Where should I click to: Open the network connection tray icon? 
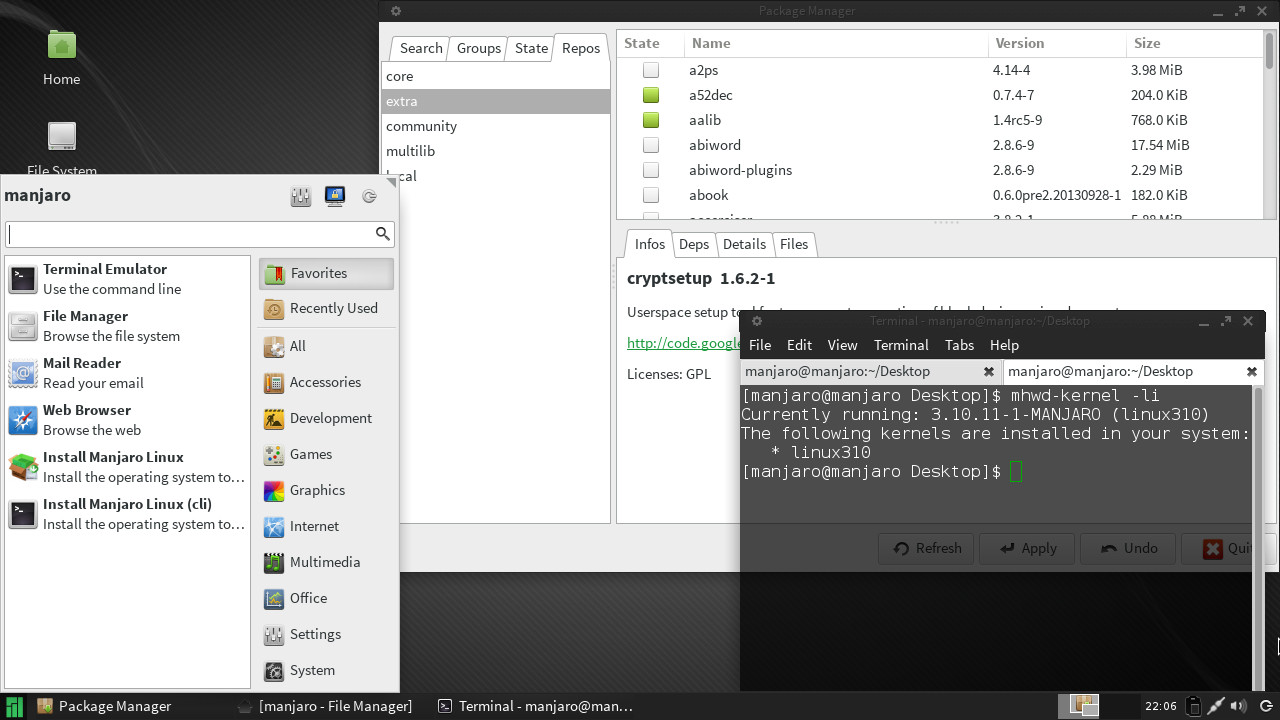(x=1216, y=706)
